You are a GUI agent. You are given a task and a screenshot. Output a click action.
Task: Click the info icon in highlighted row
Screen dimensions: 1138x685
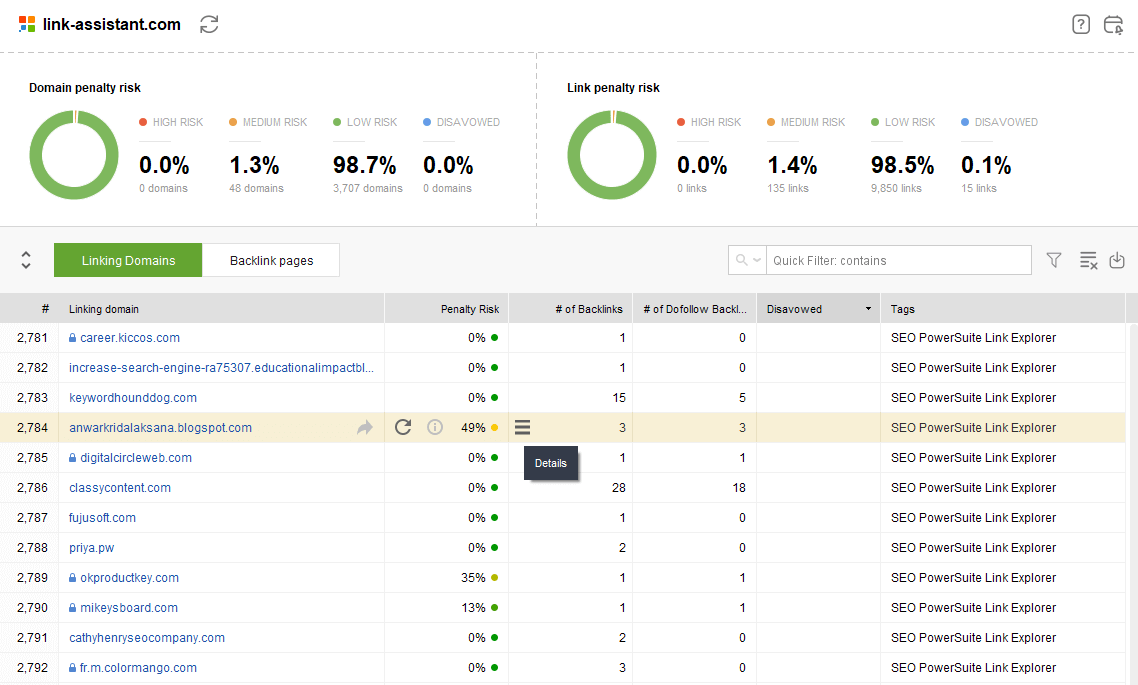click(435, 428)
